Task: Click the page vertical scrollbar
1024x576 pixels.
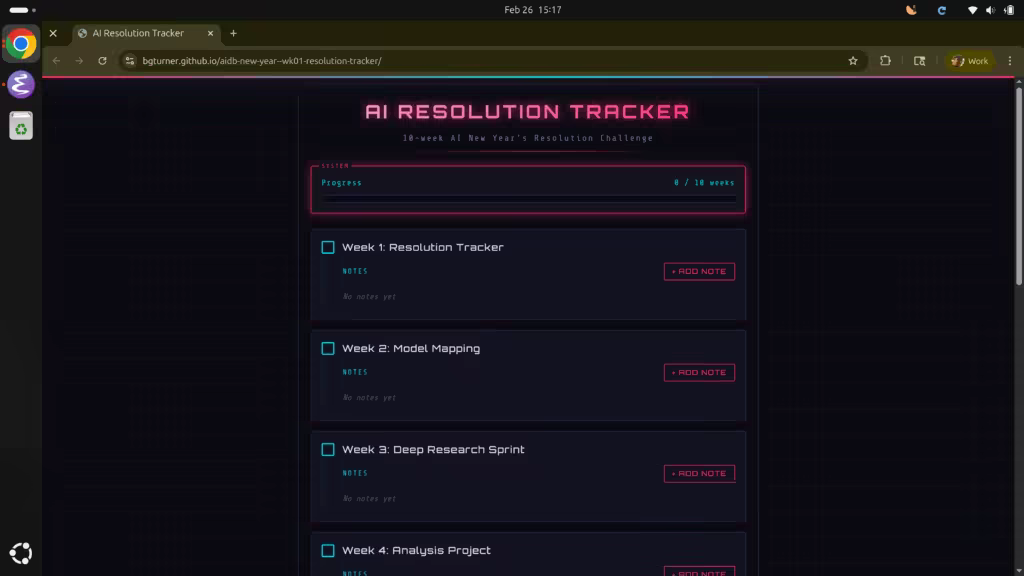Action: pos(1018,186)
